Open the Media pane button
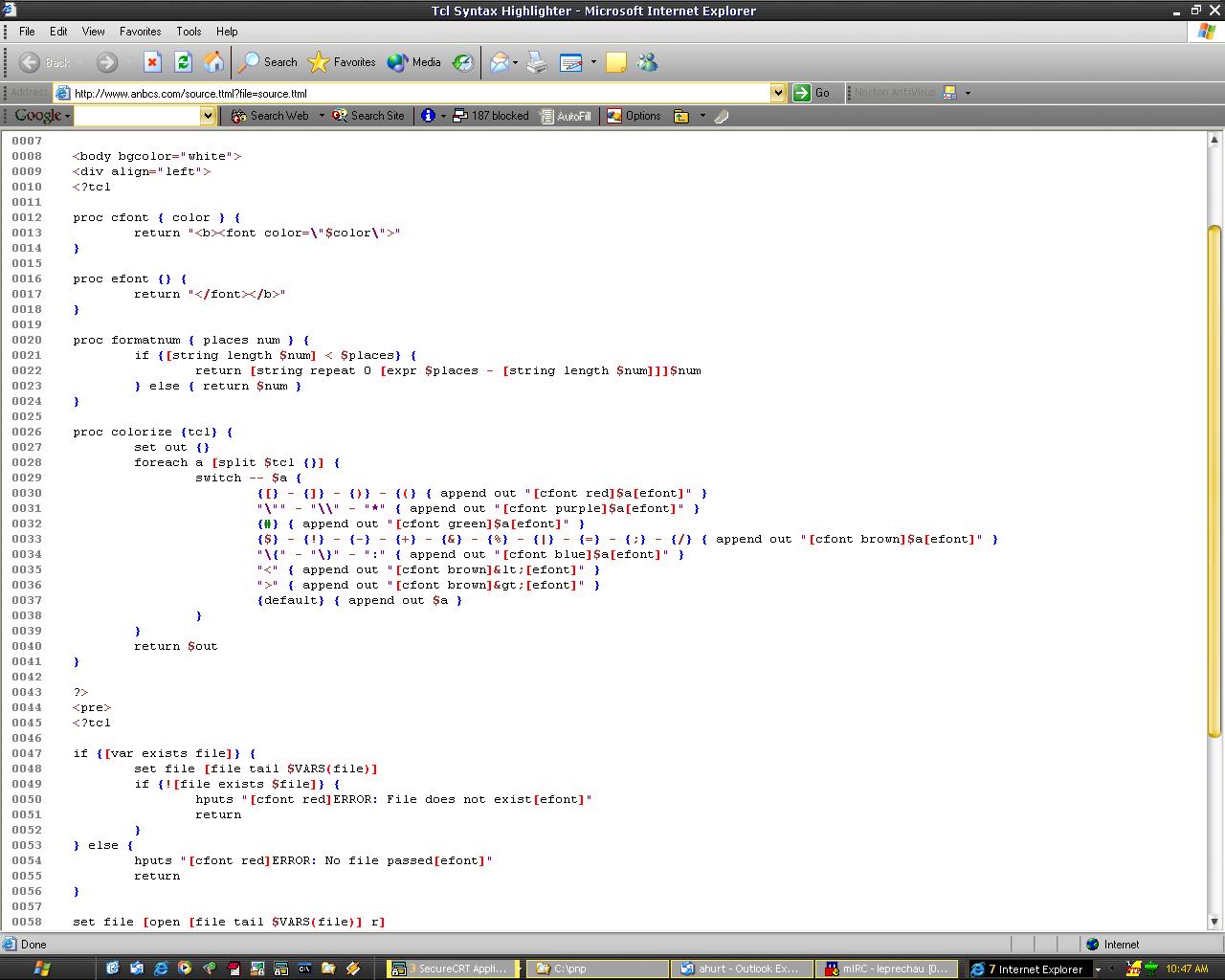The width and height of the screenshot is (1225, 980). click(x=414, y=62)
